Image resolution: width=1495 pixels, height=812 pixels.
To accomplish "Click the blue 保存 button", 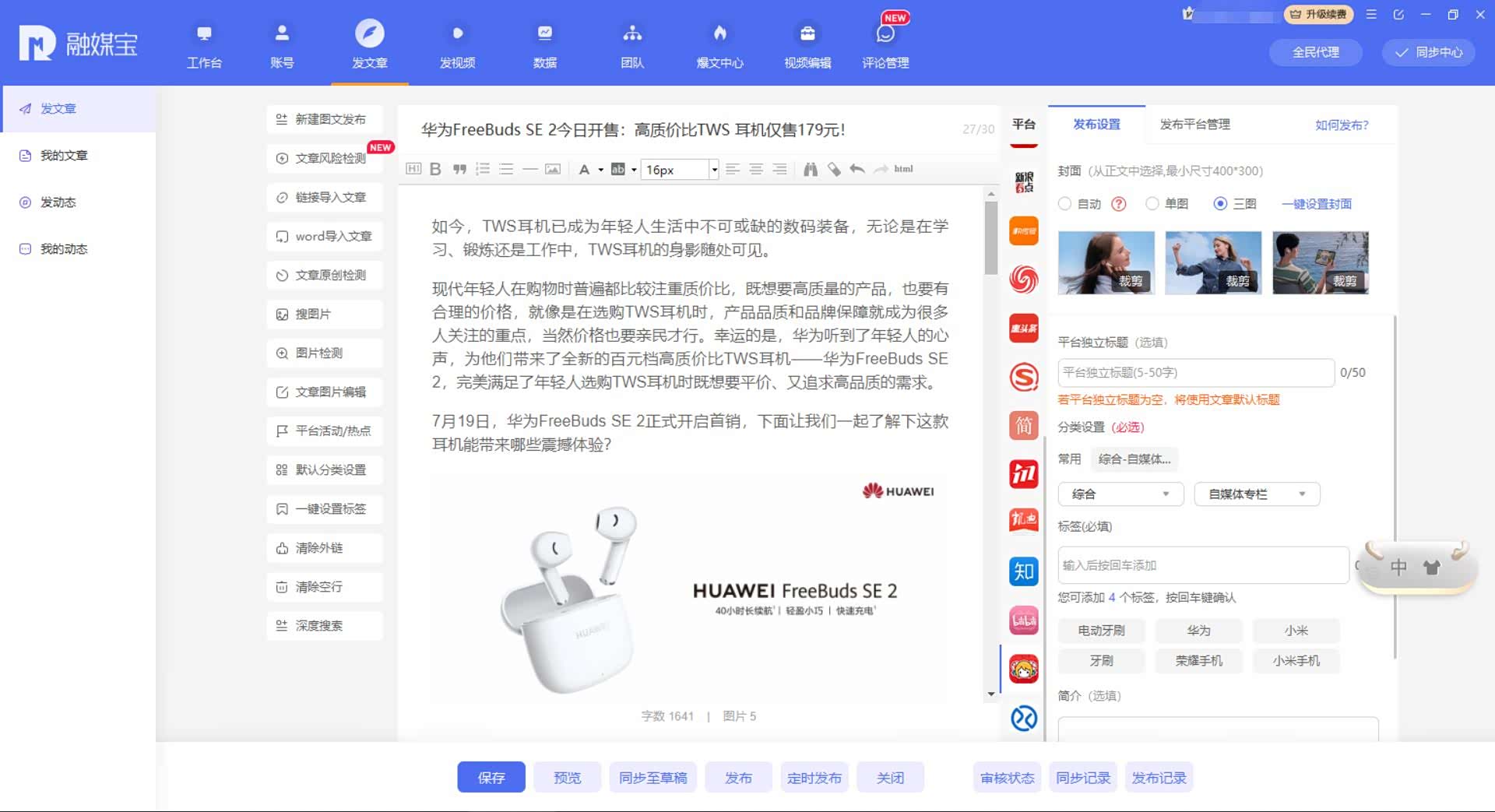I will pyautogui.click(x=491, y=778).
